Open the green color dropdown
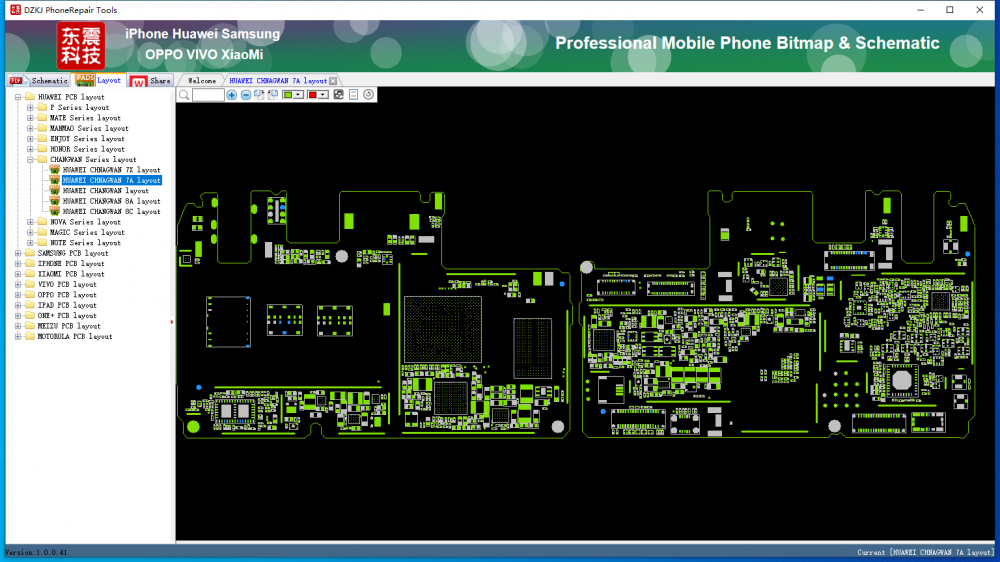1000x562 pixels. pyautogui.click(x=299, y=95)
